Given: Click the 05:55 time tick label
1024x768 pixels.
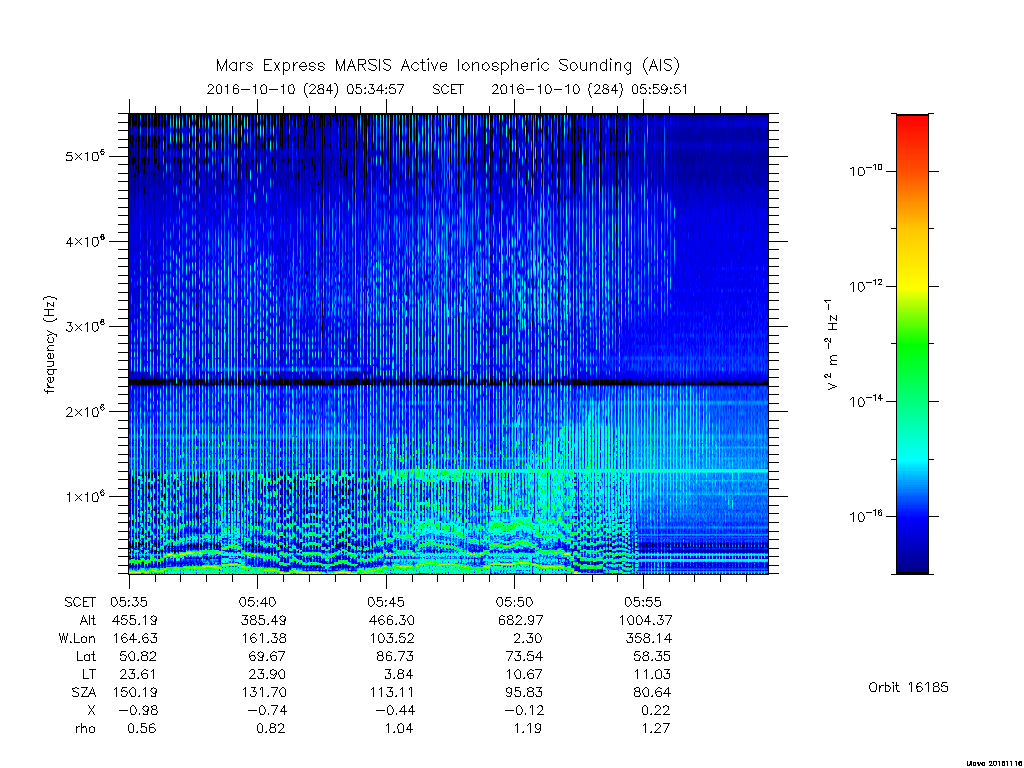Looking at the screenshot, I should click(x=643, y=601).
